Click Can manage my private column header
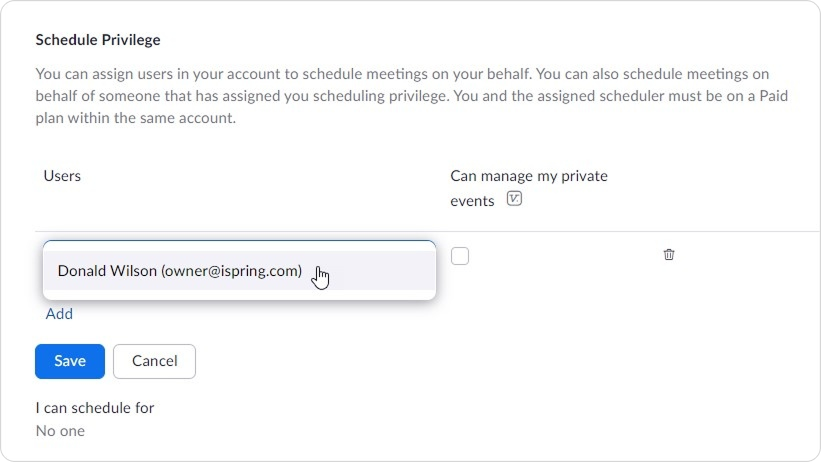 coord(529,175)
